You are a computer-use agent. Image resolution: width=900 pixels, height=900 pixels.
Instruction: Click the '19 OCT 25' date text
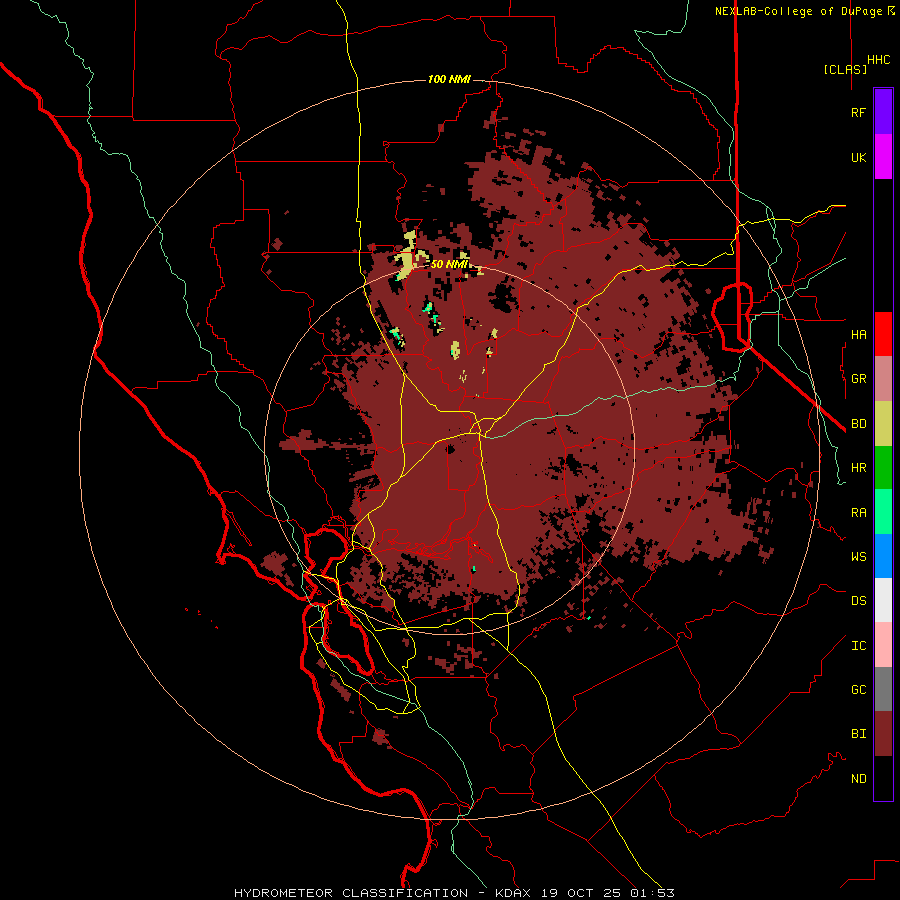tap(581, 893)
